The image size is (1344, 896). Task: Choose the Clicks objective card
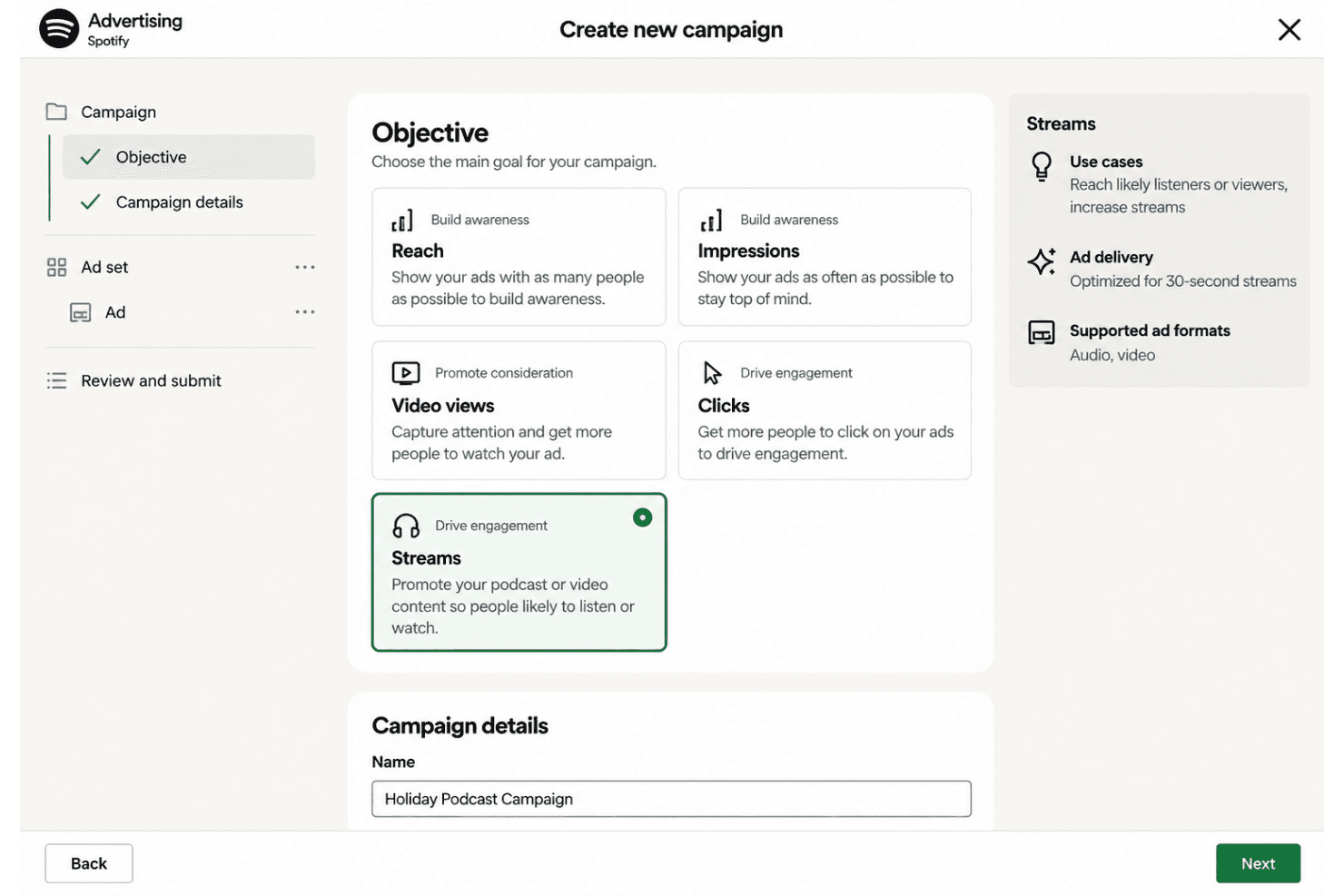[x=825, y=410]
